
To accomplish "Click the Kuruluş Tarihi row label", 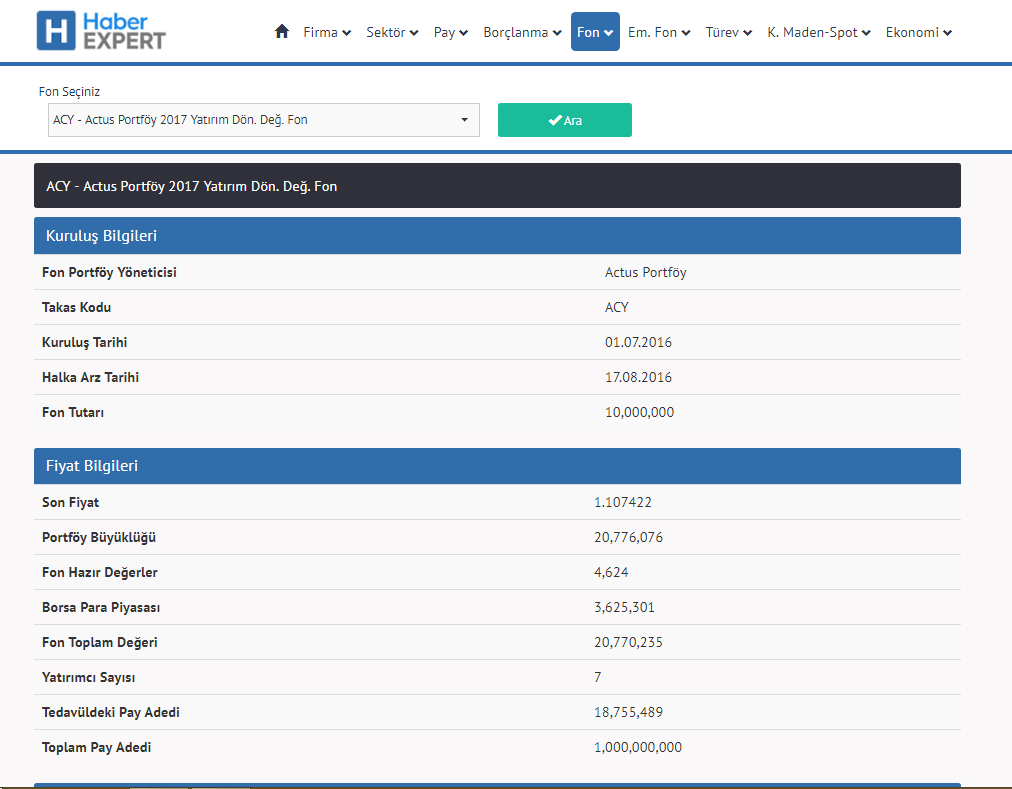I will pyautogui.click(x=85, y=342).
